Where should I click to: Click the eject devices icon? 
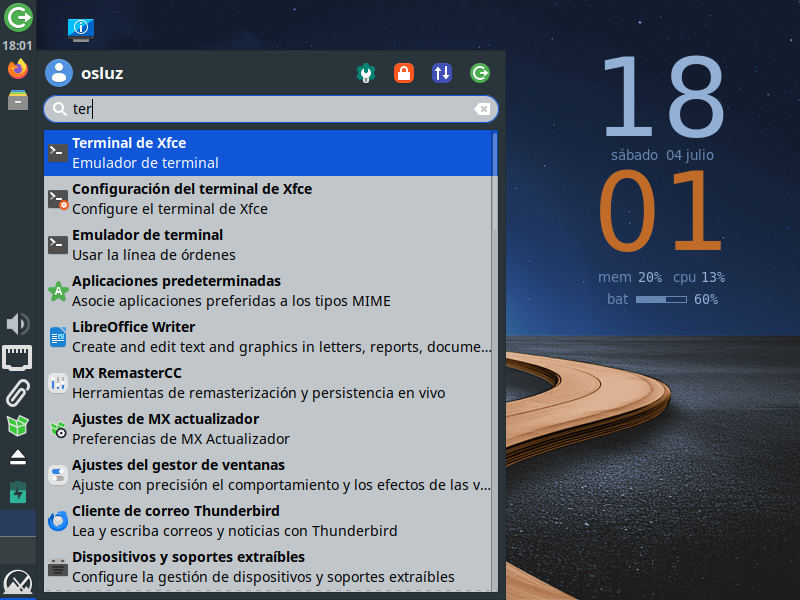pyautogui.click(x=18, y=457)
